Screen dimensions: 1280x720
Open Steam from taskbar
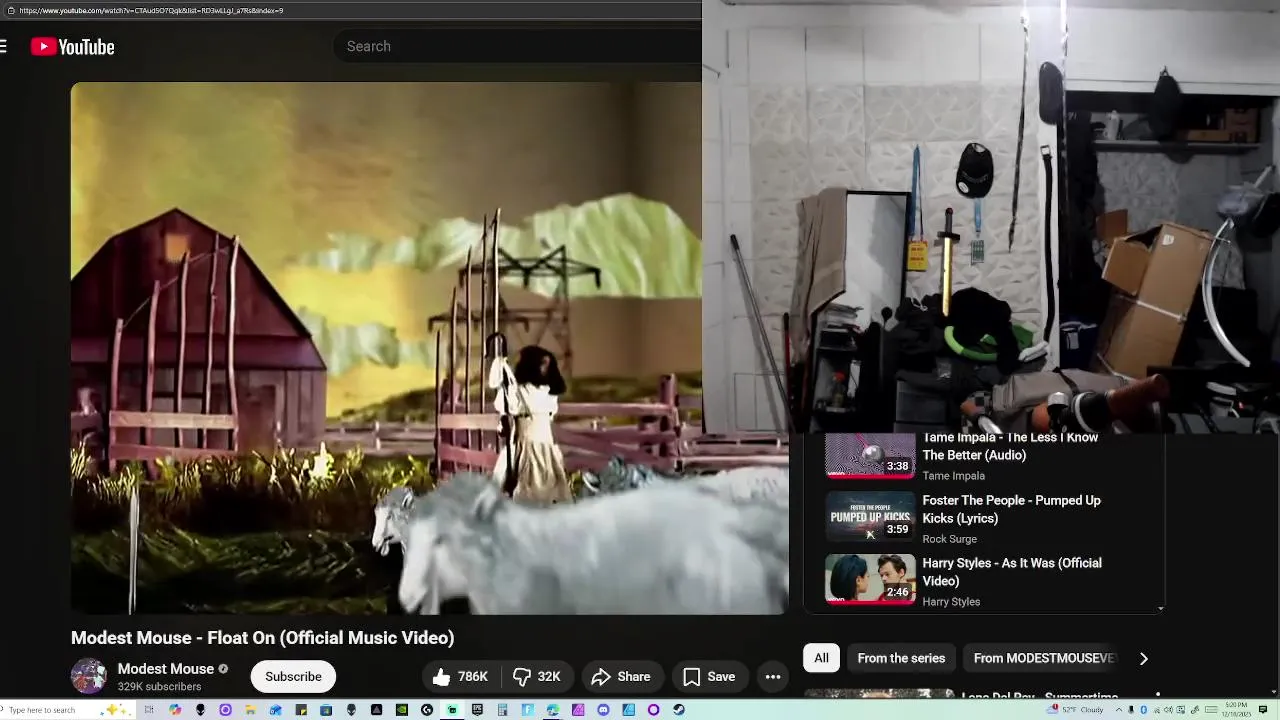pyautogui.click(x=679, y=710)
